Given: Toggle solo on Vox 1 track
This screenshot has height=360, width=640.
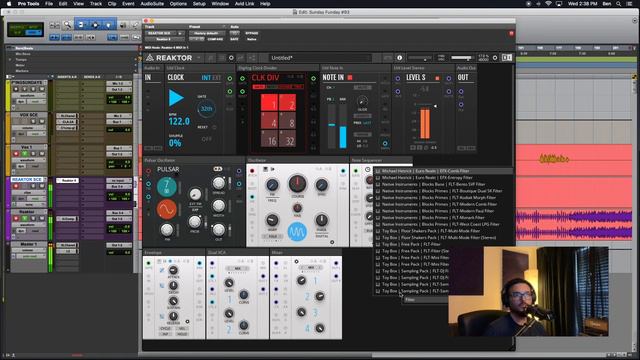Looking at the screenshot, I should click(34, 154).
